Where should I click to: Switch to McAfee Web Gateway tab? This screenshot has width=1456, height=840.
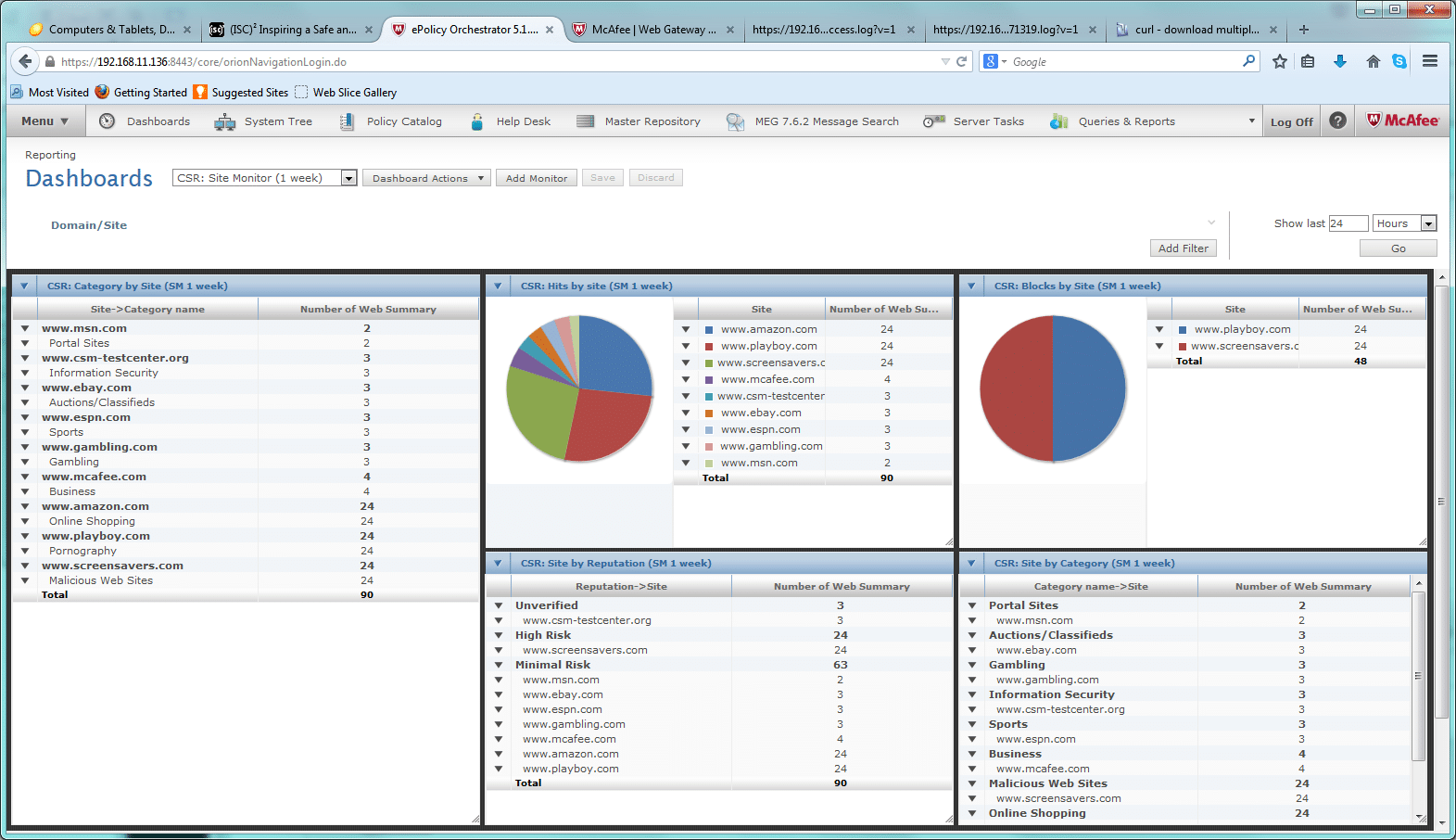(653, 30)
